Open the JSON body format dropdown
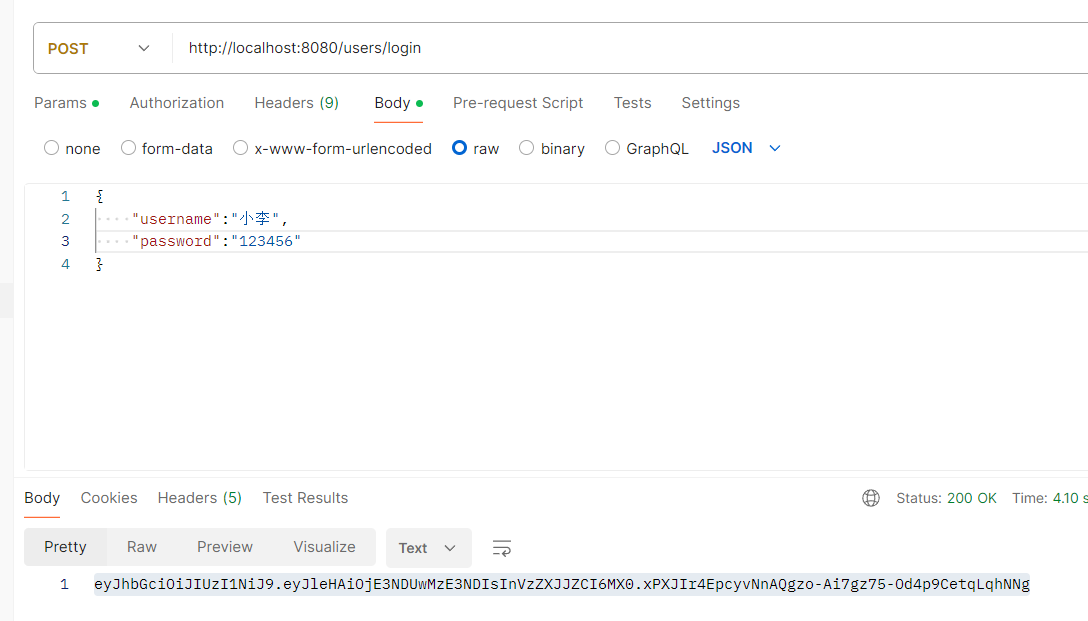 [x=745, y=147]
